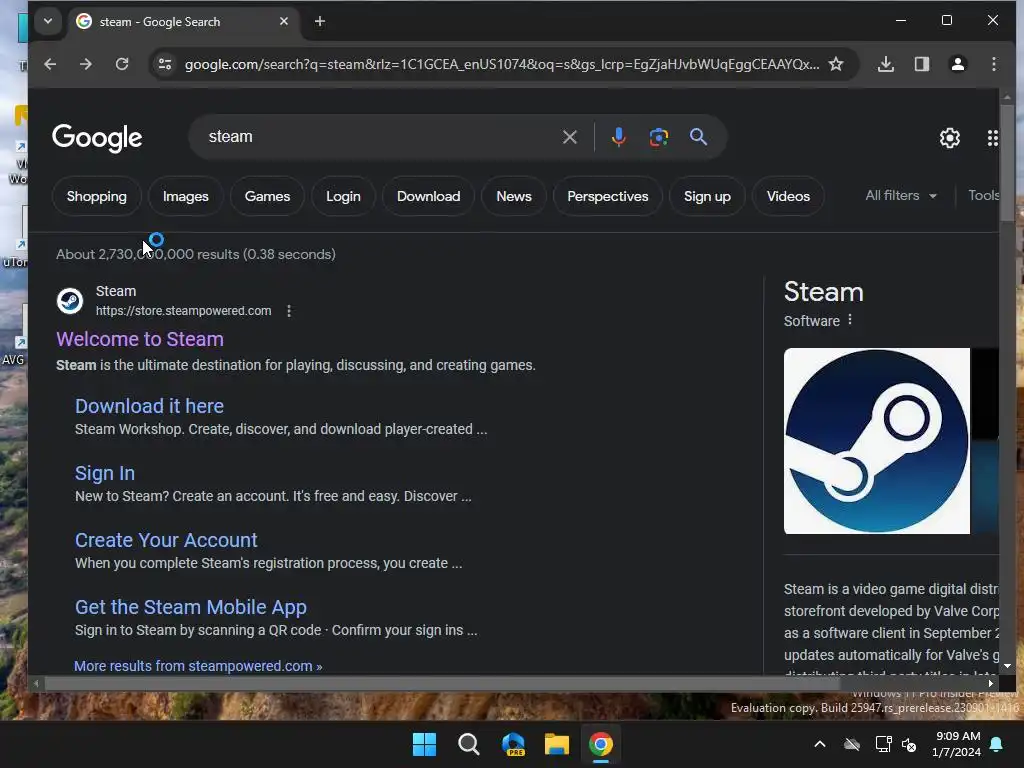The width and height of the screenshot is (1024, 768).
Task: Filter results by Images
Action: coord(185,197)
